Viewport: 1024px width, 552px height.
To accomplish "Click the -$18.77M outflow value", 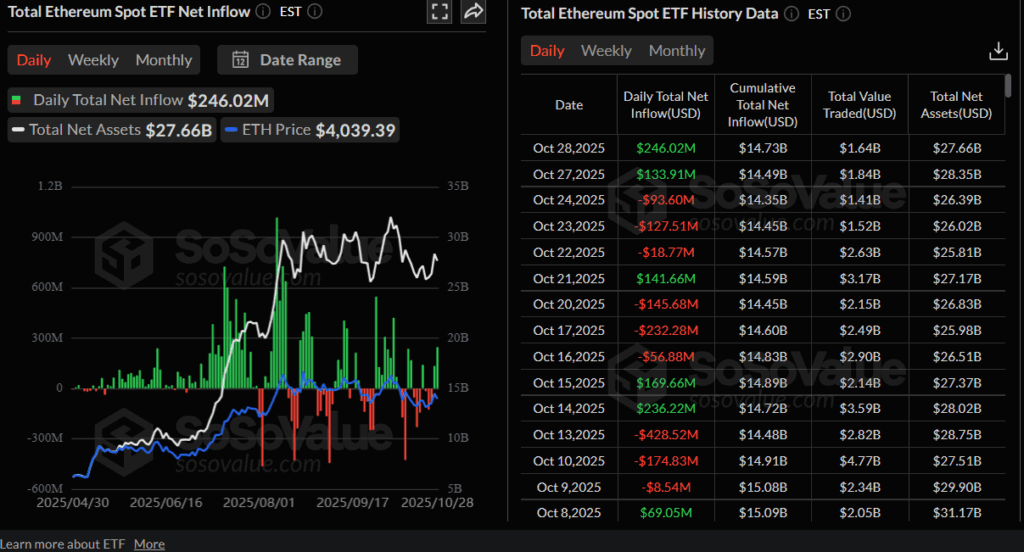I will (x=665, y=252).
